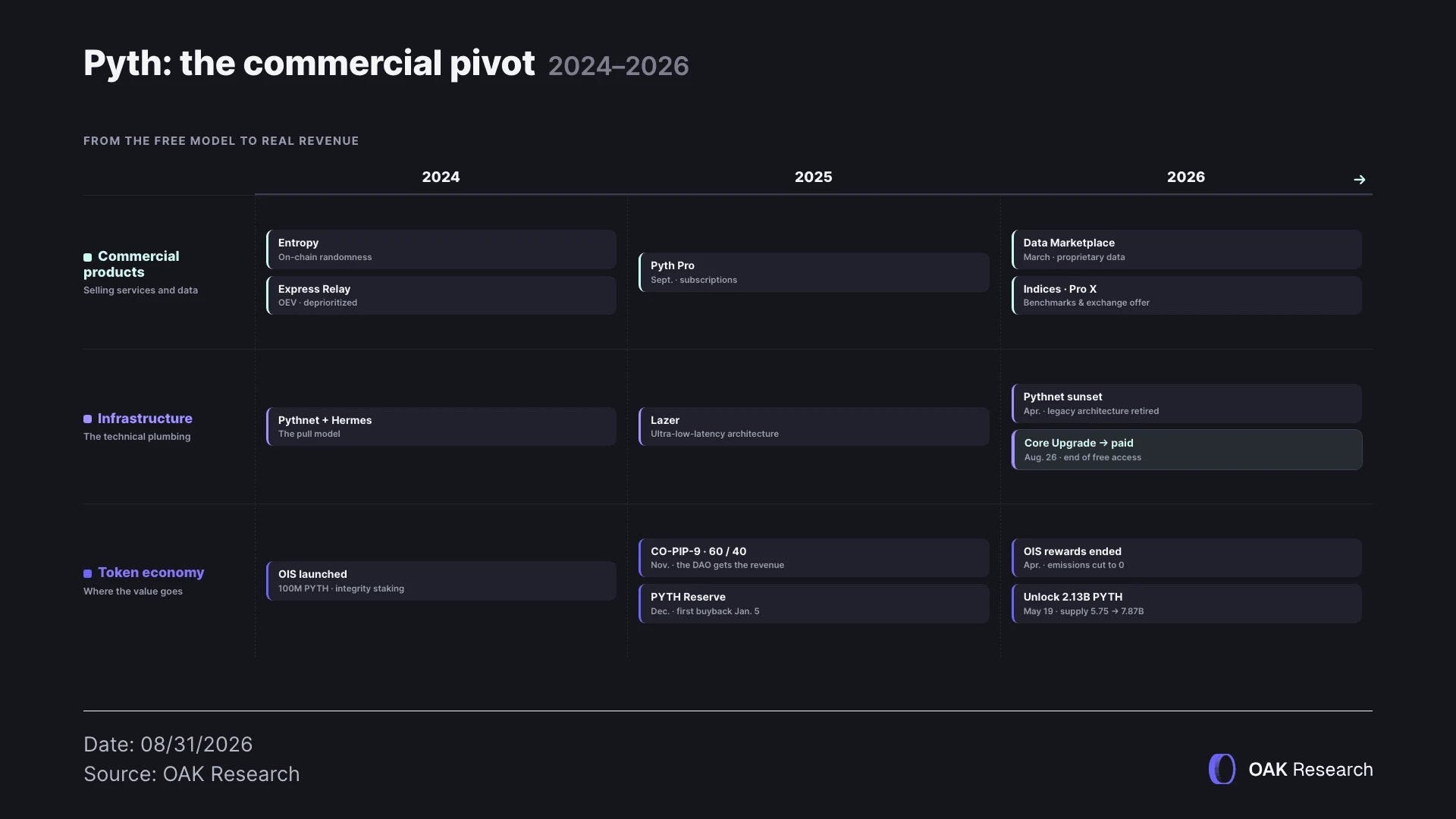Screen dimensions: 1456x819
Task: Open the Indices · Pro X card
Action: click(1187, 295)
